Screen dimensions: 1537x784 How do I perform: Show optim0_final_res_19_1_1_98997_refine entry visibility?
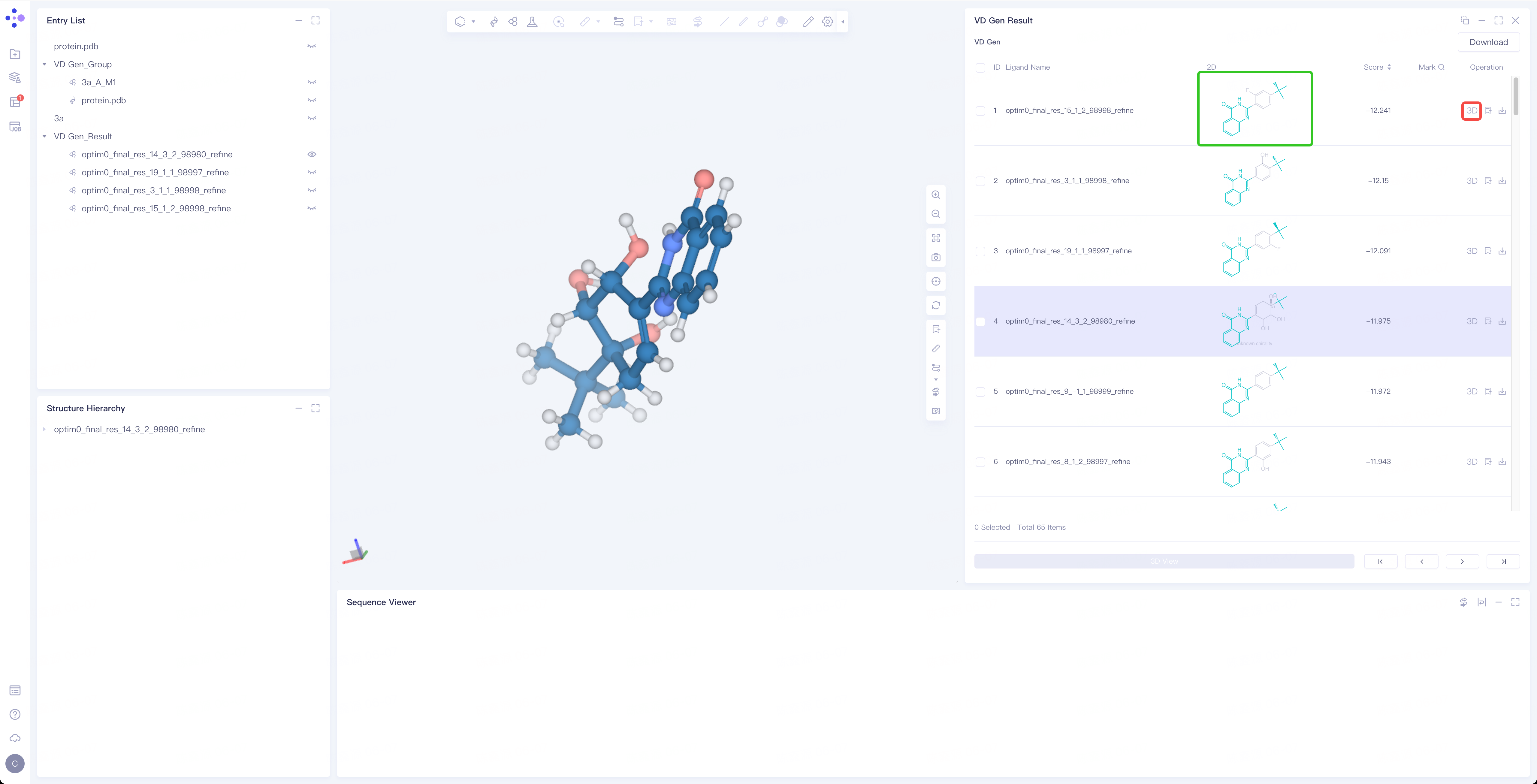pyautogui.click(x=312, y=172)
